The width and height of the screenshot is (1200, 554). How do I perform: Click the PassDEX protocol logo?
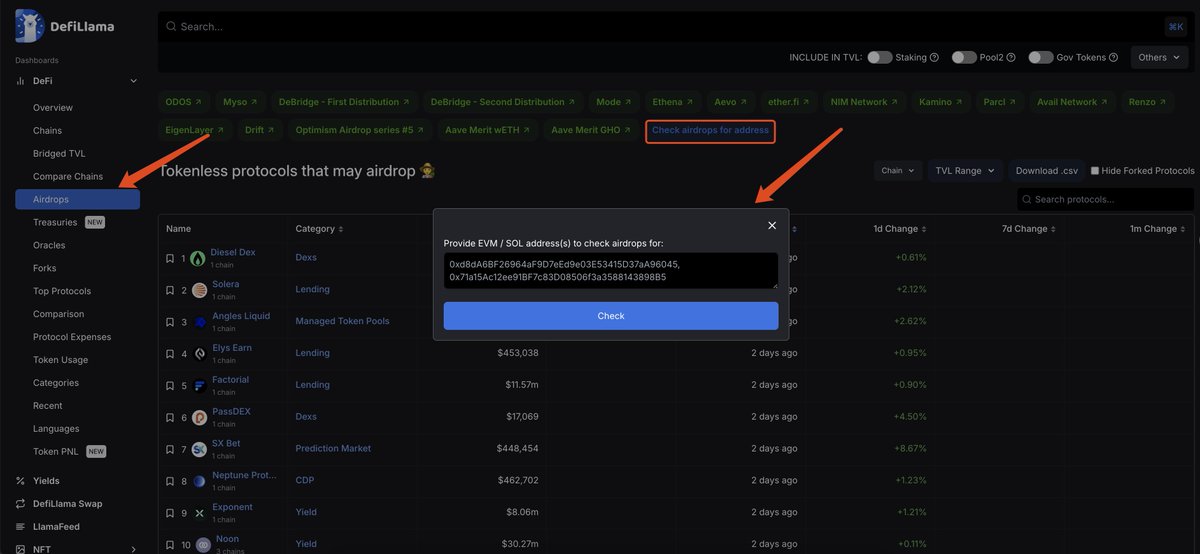(199, 418)
